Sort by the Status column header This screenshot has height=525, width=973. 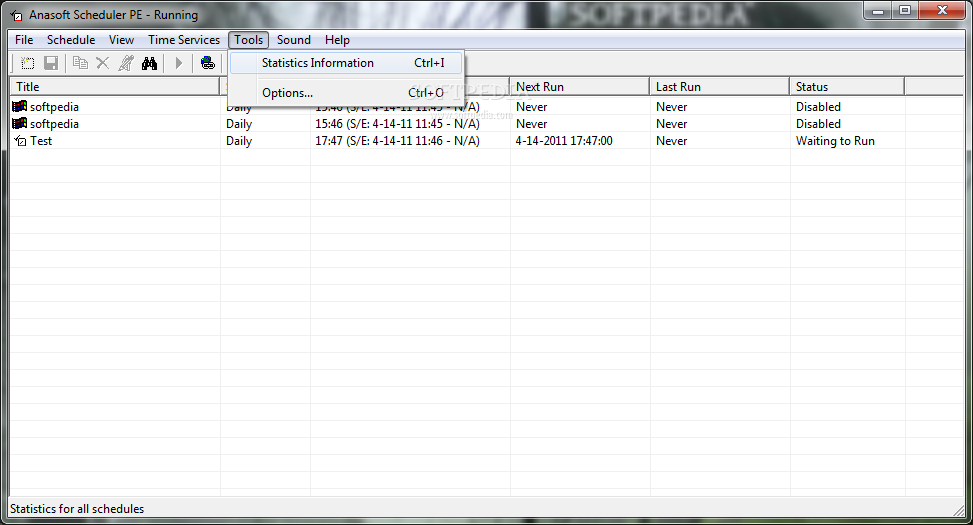[x=846, y=87]
